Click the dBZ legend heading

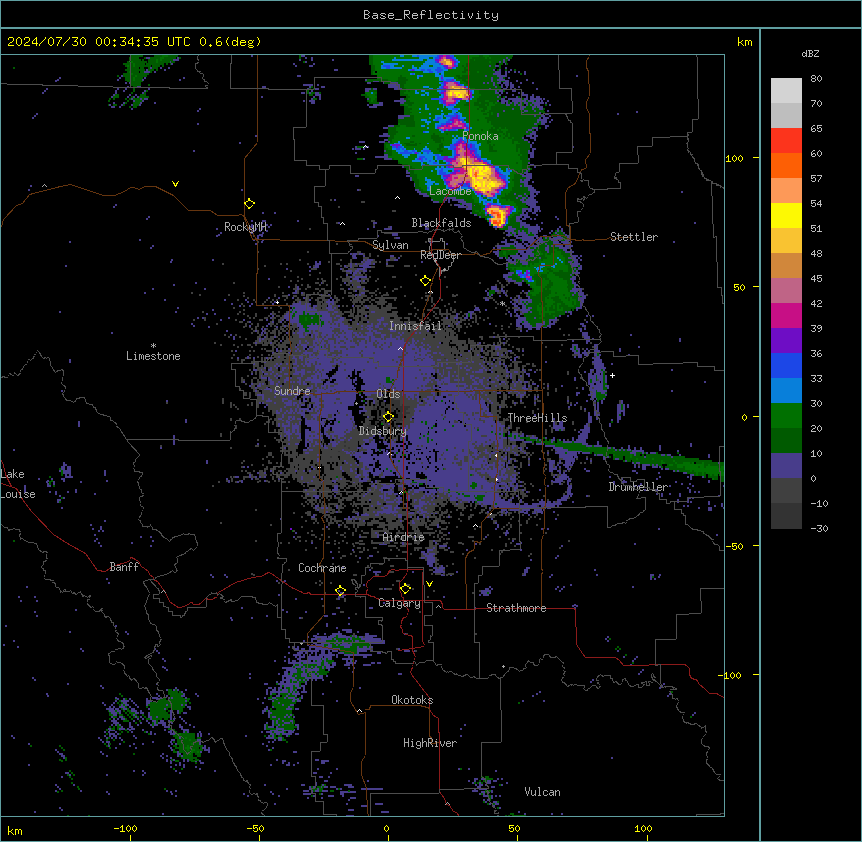[x=810, y=53]
